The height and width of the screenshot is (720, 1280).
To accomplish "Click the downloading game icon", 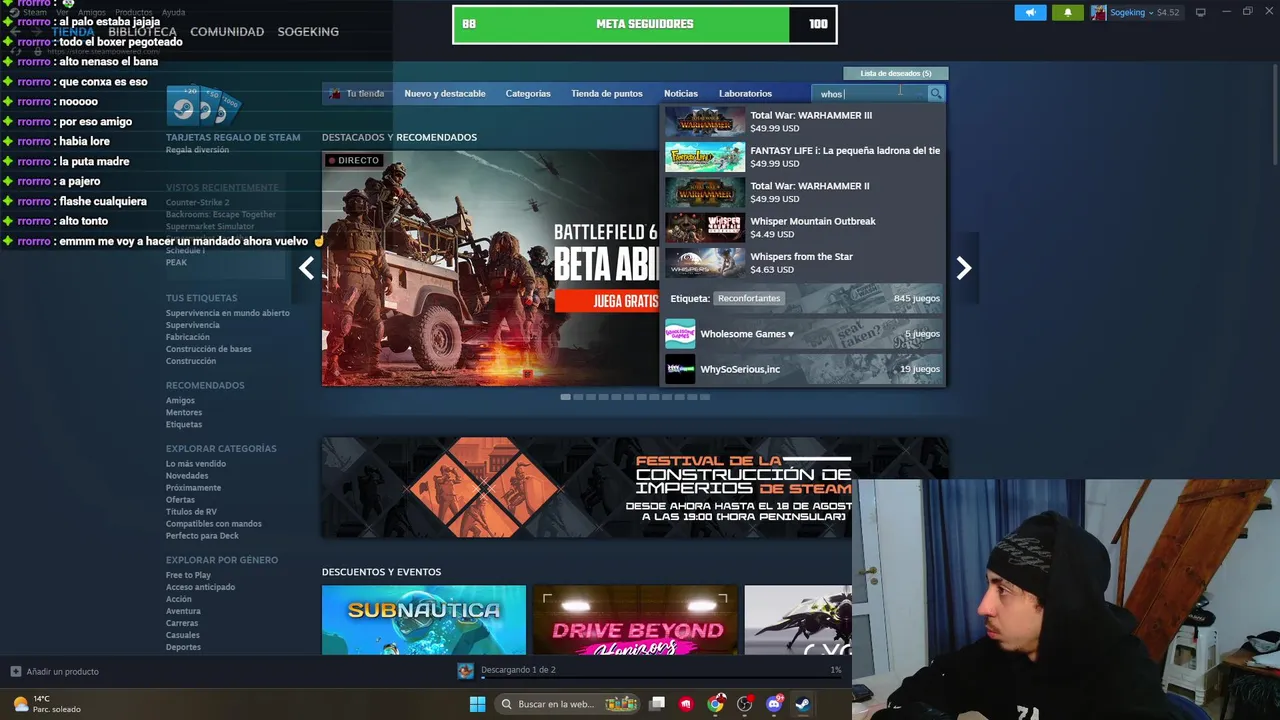I will pyautogui.click(x=465, y=671).
